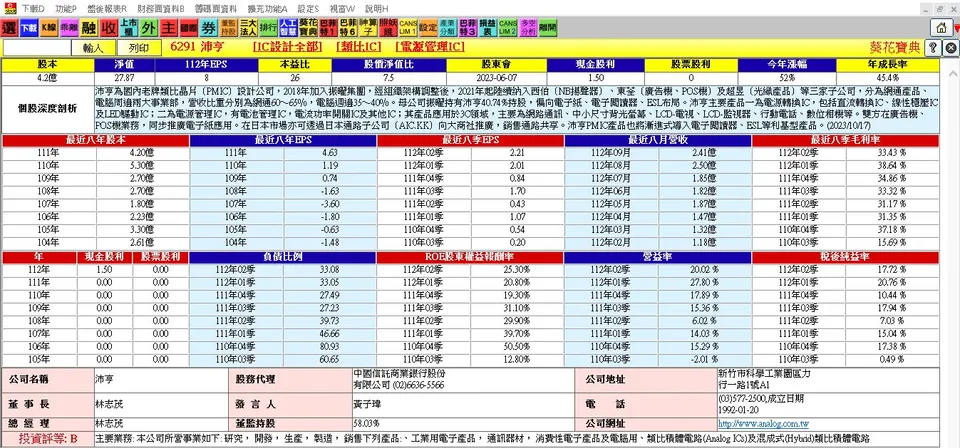This screenshot has width=960, height=448.
Task: Click the green 外 foreign-investor toolbar icon
Action: tap(149, 28)
